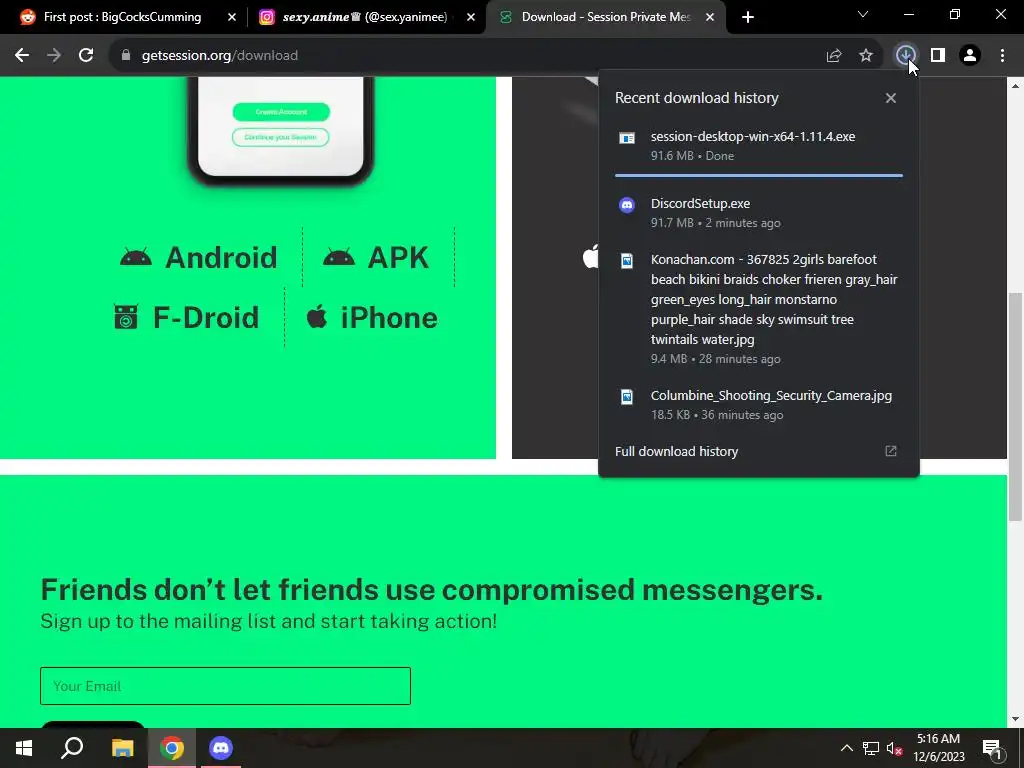The width and height of the screenshot is (1024, 768).
Task: Open File Explorer from the taskbar
Action: click(122, 748)
